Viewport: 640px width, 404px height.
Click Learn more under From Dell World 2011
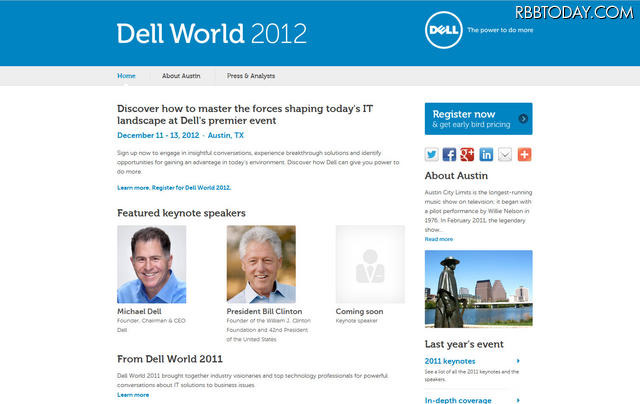(133, 395)
